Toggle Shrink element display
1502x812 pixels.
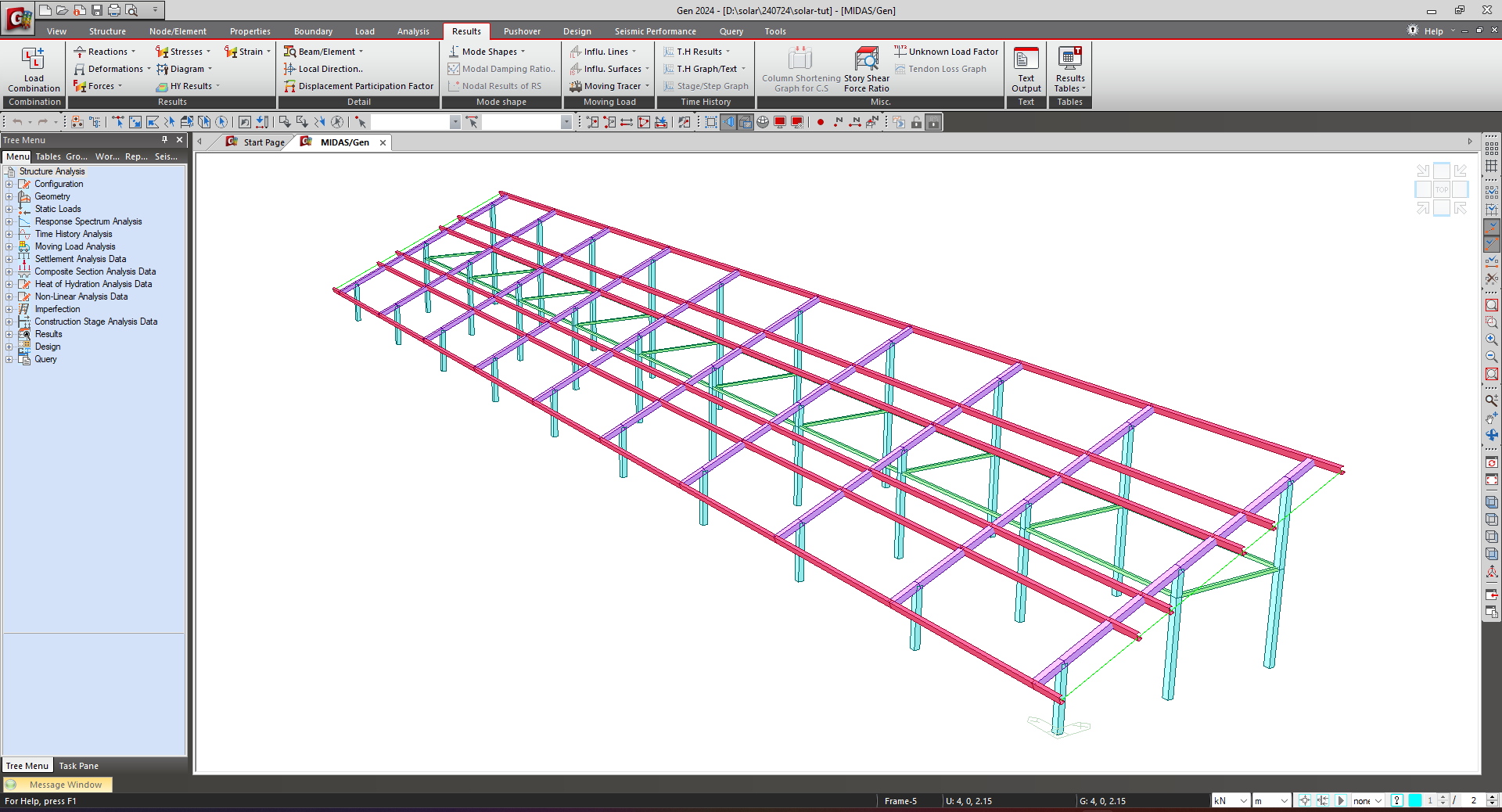[710, 122]
